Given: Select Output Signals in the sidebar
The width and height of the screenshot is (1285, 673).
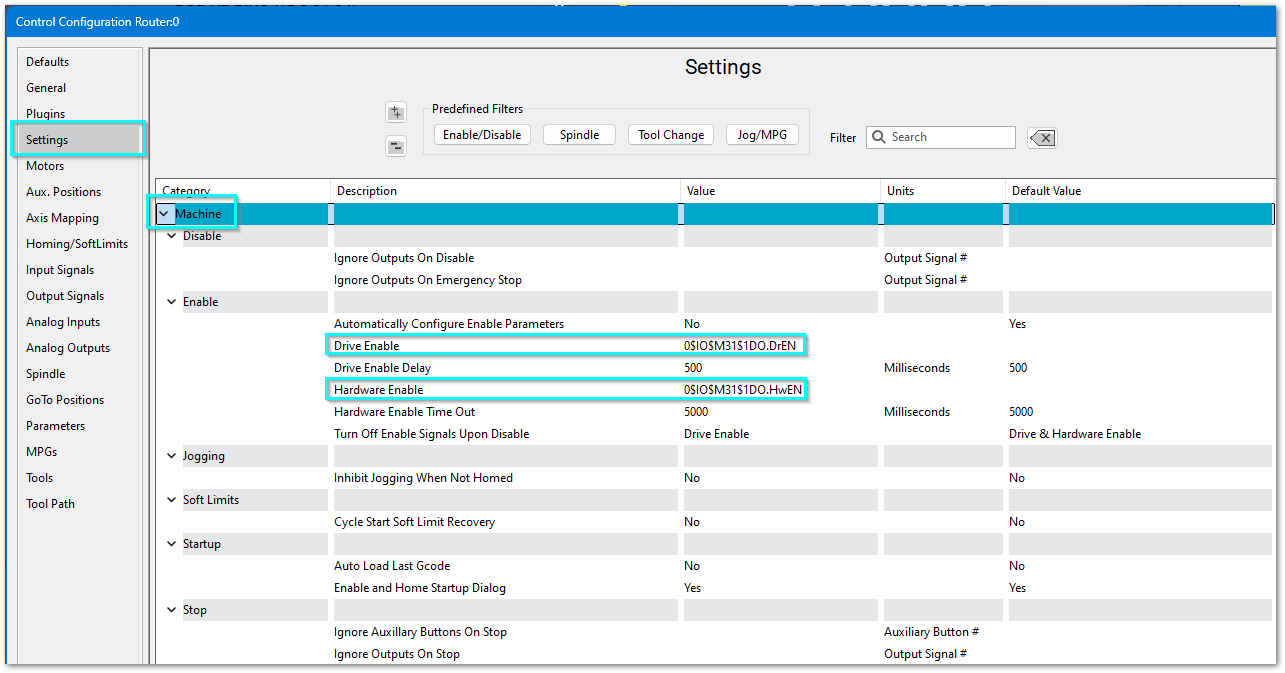Looking at the screenshot, I should [x=65, y=296].
